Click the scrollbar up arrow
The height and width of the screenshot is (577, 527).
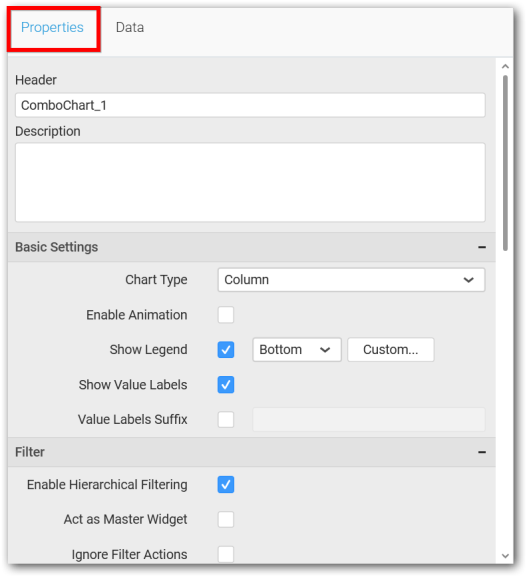(x=505, y=67)
